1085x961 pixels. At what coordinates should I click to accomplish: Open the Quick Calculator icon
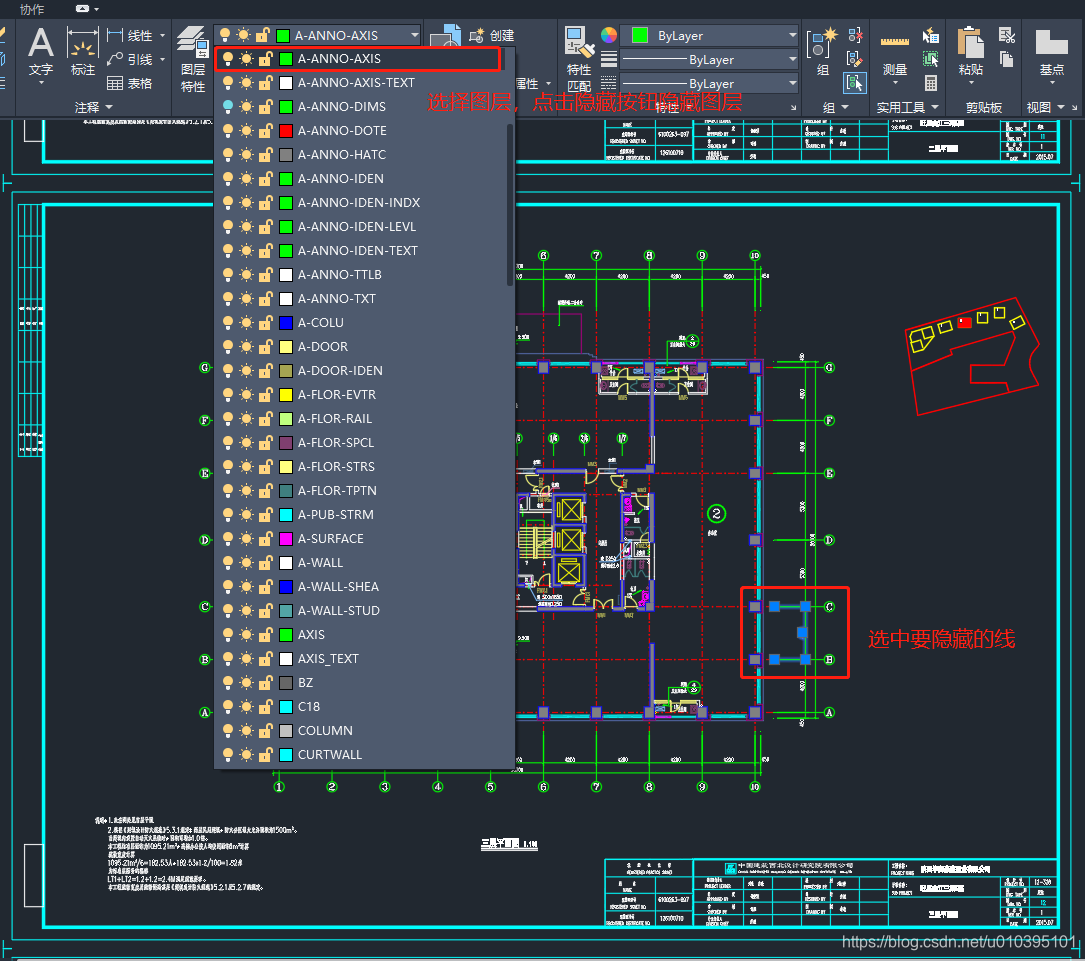click(x=931, y=83)
